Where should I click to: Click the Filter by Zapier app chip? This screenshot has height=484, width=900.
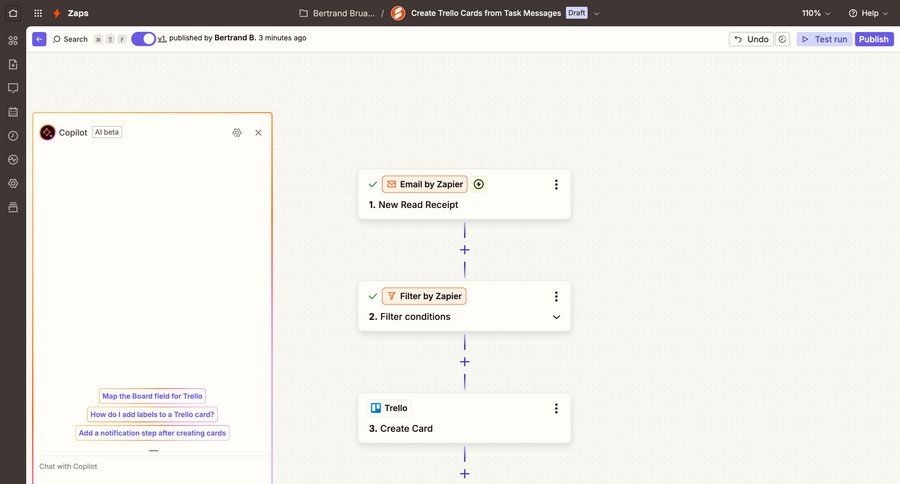tap(424, 296)
